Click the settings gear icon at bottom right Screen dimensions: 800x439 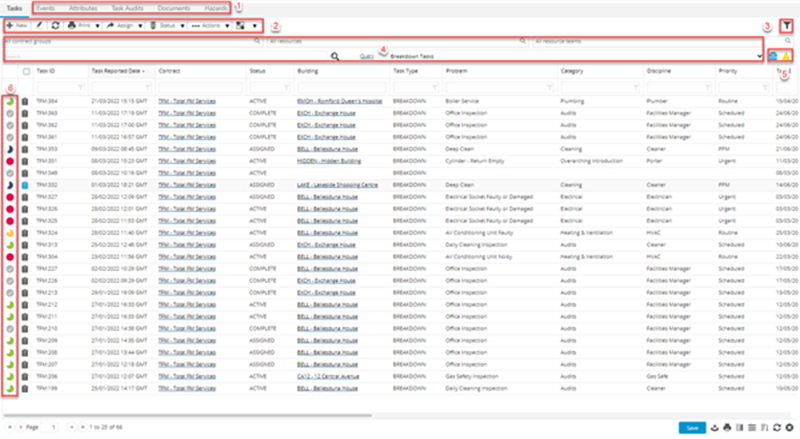pyautogui.click(x=790, y=427)
